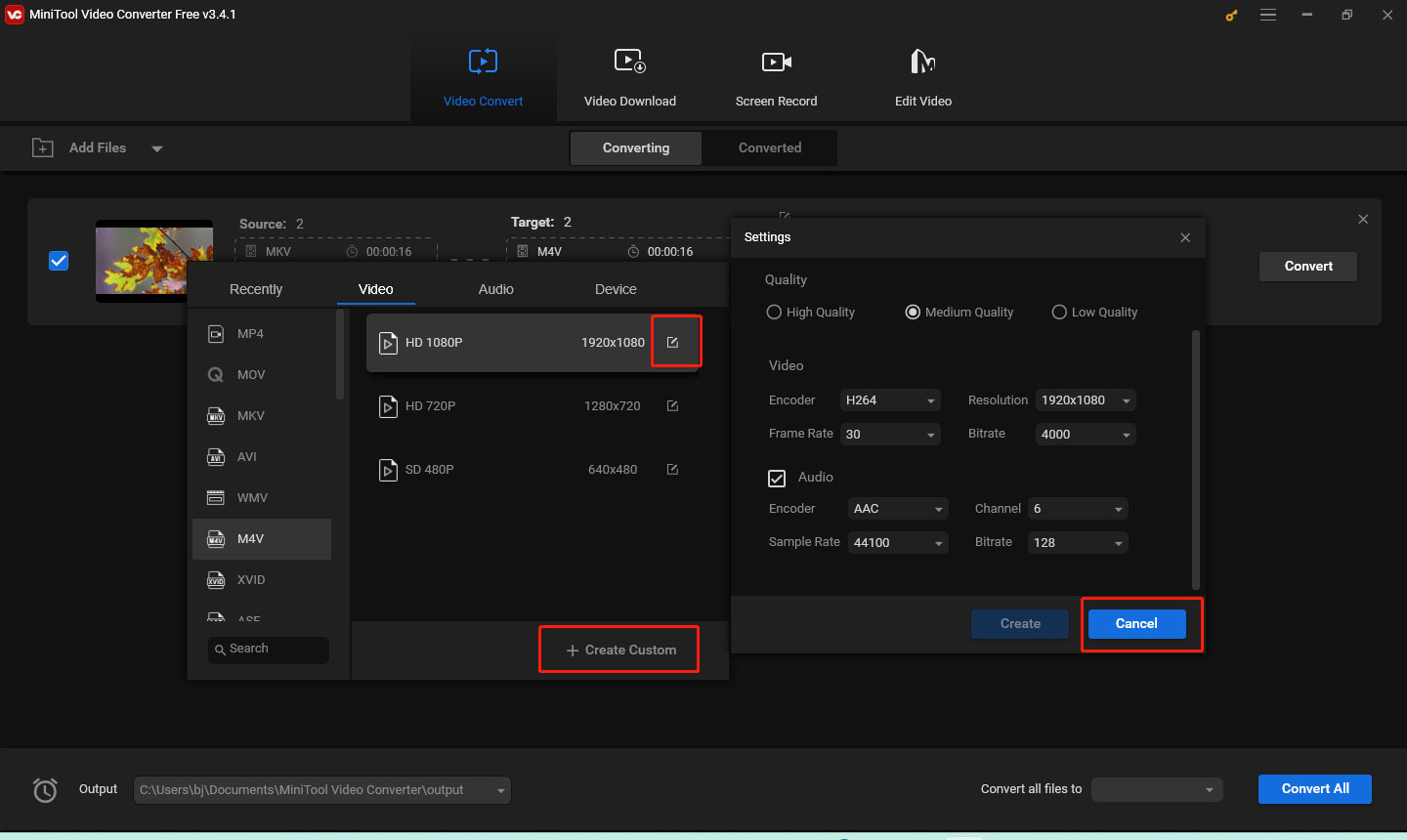Open the audio Encoder AAC dropdown
The width and height of the screenshot is (1407, 840).
[x=898, y=509]
